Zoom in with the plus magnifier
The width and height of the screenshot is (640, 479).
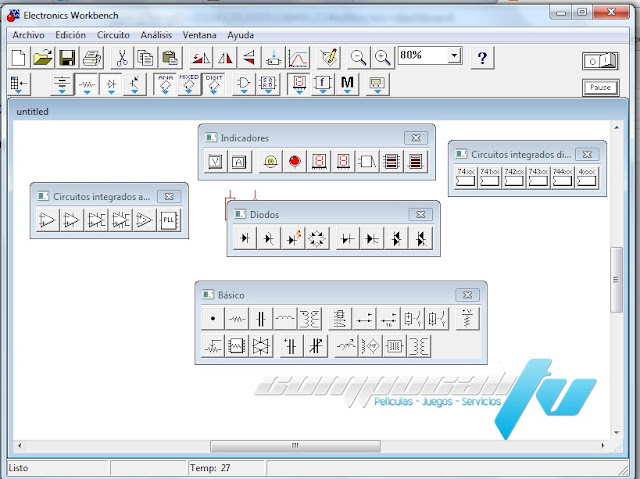(383, 58)
